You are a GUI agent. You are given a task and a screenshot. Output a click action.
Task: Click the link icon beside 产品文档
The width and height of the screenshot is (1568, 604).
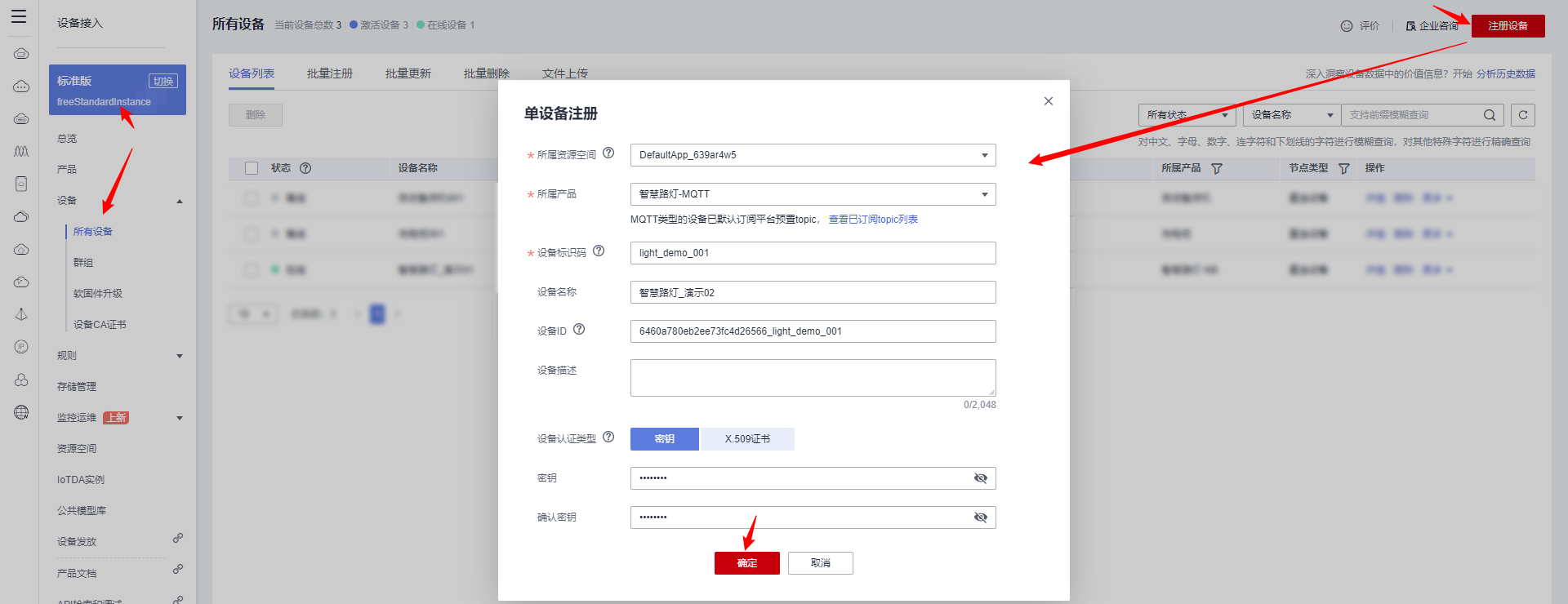178,569
